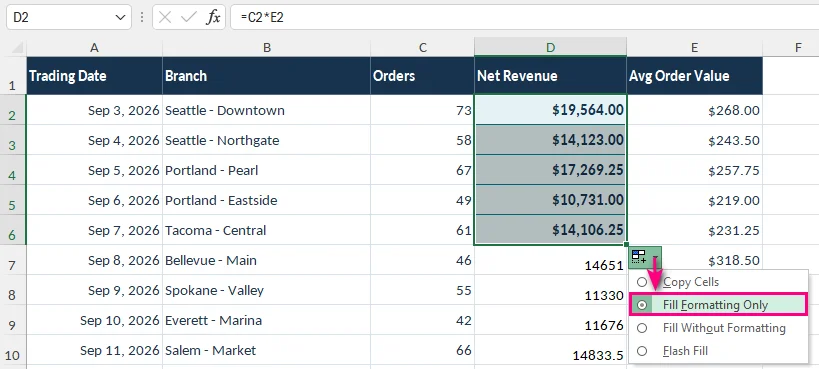Click the Avg Order Value header cell
Screen dimensions: 819x369
click(x=695, y=76)
